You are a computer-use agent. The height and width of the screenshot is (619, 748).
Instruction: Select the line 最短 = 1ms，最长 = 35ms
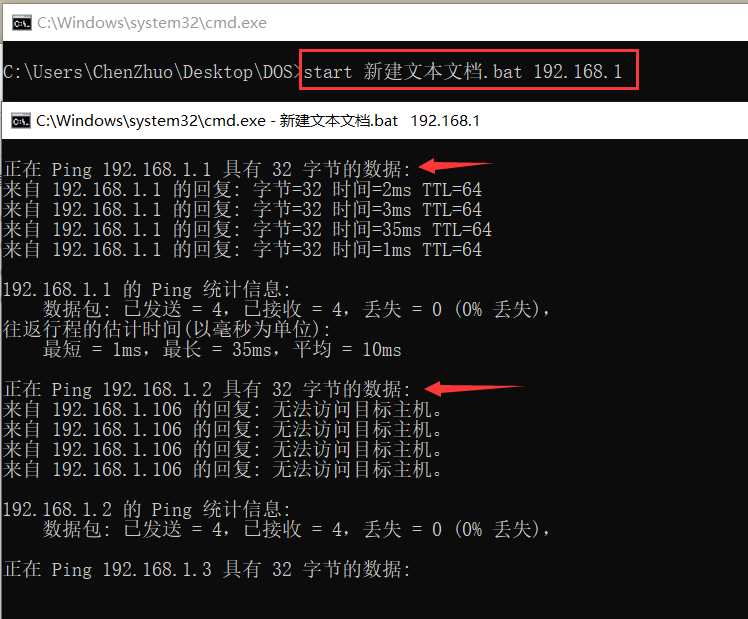point(221,350)
